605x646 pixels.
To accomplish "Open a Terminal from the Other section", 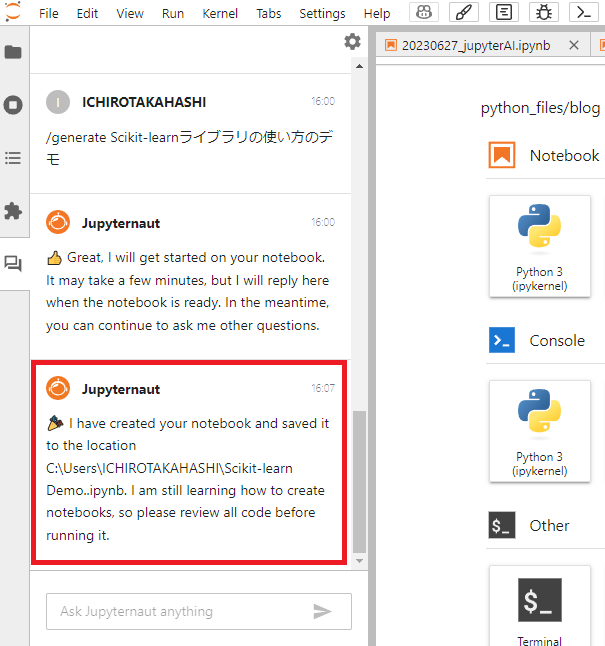I will coord(539,609).
